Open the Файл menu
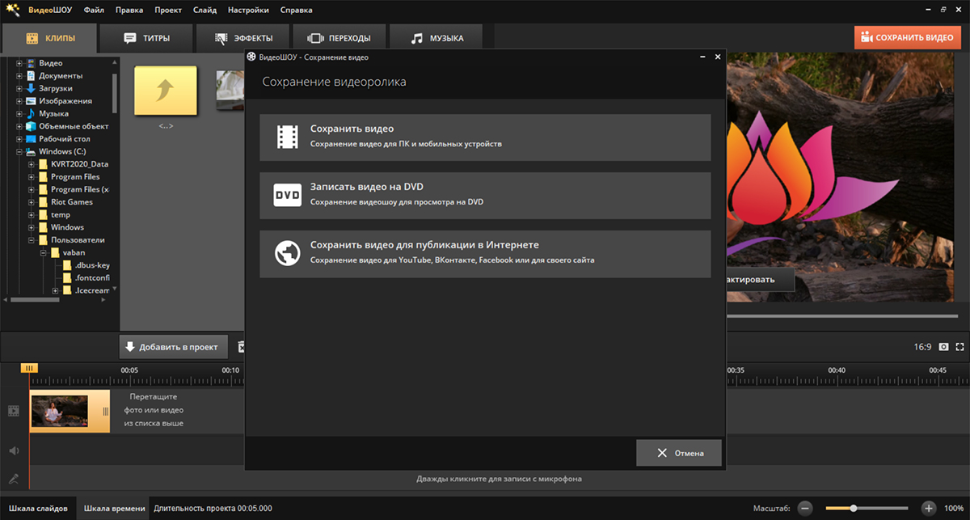This screenshot has height=520, width=970. coord(94,10)
